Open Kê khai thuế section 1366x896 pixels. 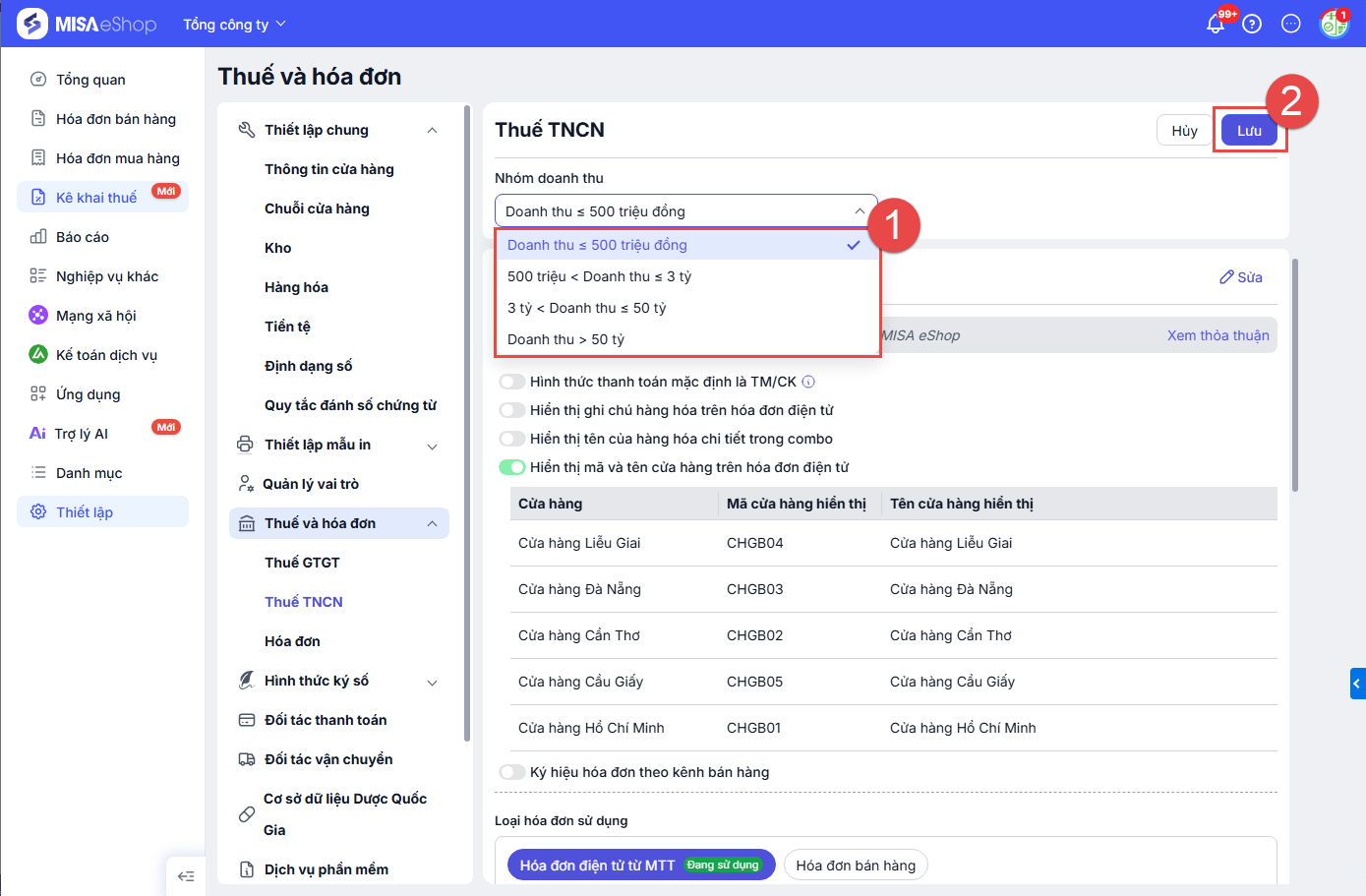pos(102,197)
